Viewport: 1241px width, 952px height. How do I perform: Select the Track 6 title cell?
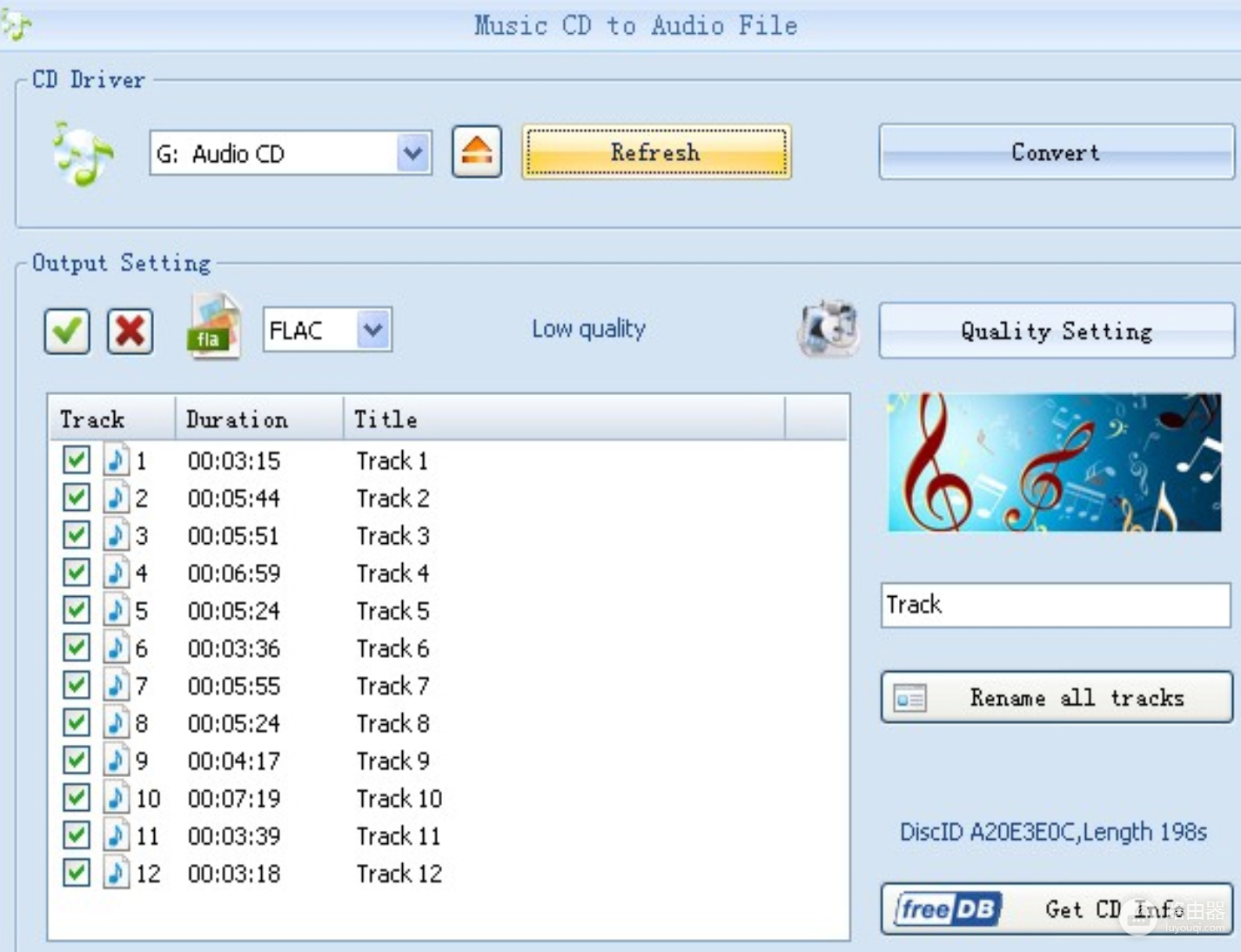pyautogui.click(x=393, y=648)
